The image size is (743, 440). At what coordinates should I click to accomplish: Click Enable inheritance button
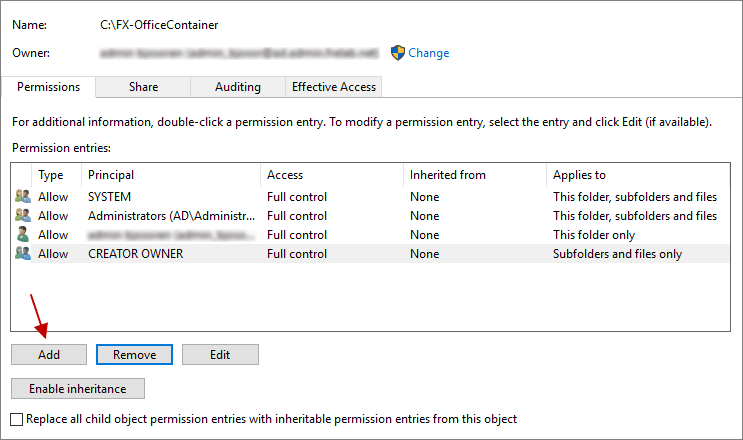78,388
